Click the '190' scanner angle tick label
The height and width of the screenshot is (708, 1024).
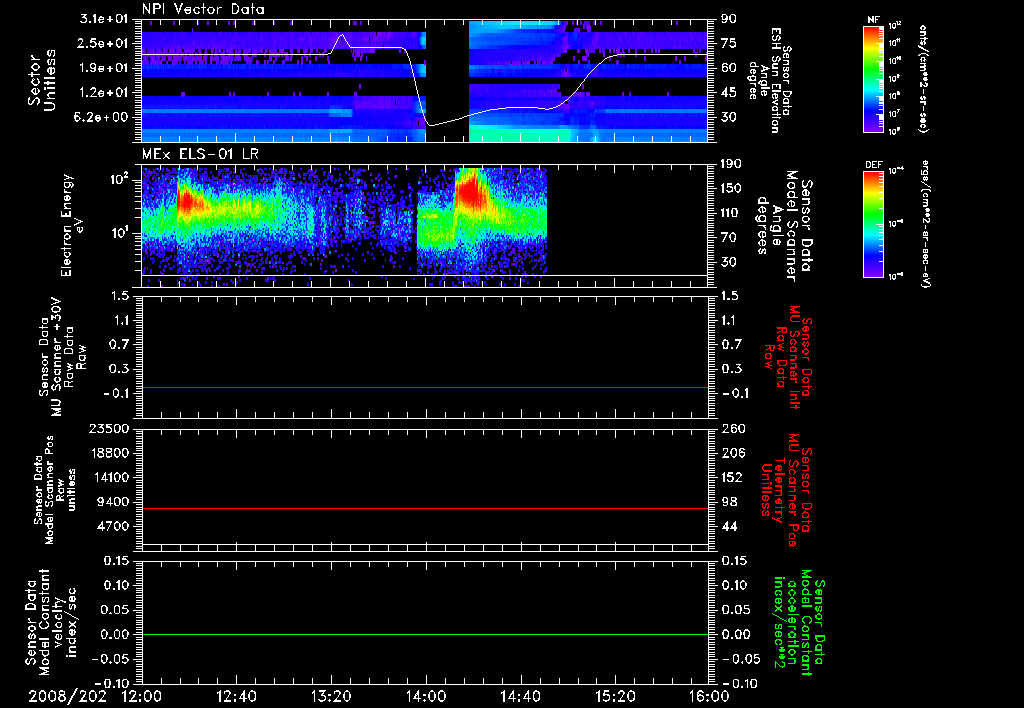click(731, 164)
